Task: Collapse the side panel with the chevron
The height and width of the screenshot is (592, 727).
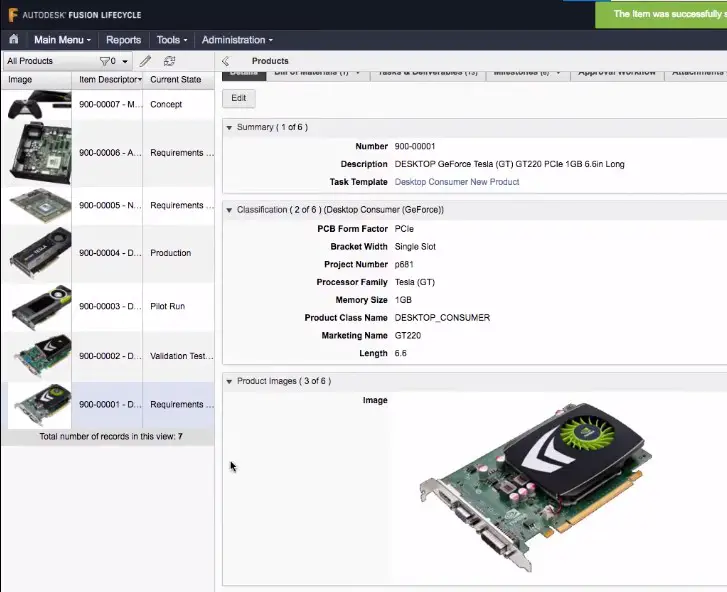Action: point(226,61)
